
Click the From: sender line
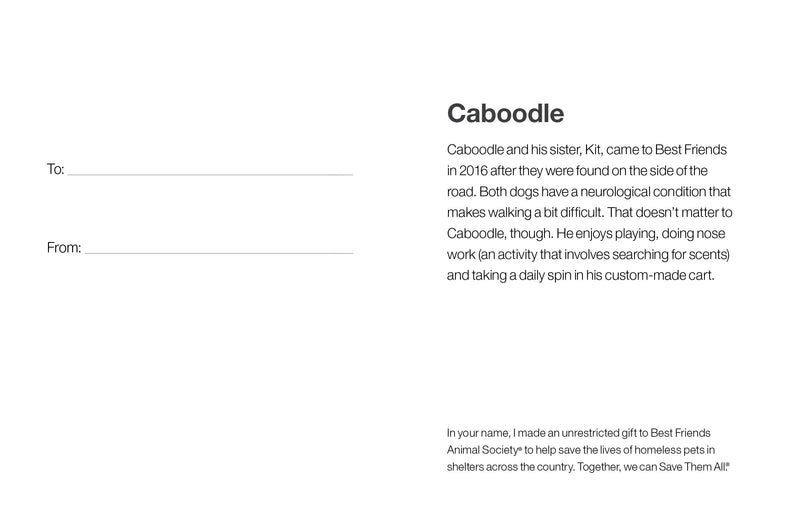218,251
